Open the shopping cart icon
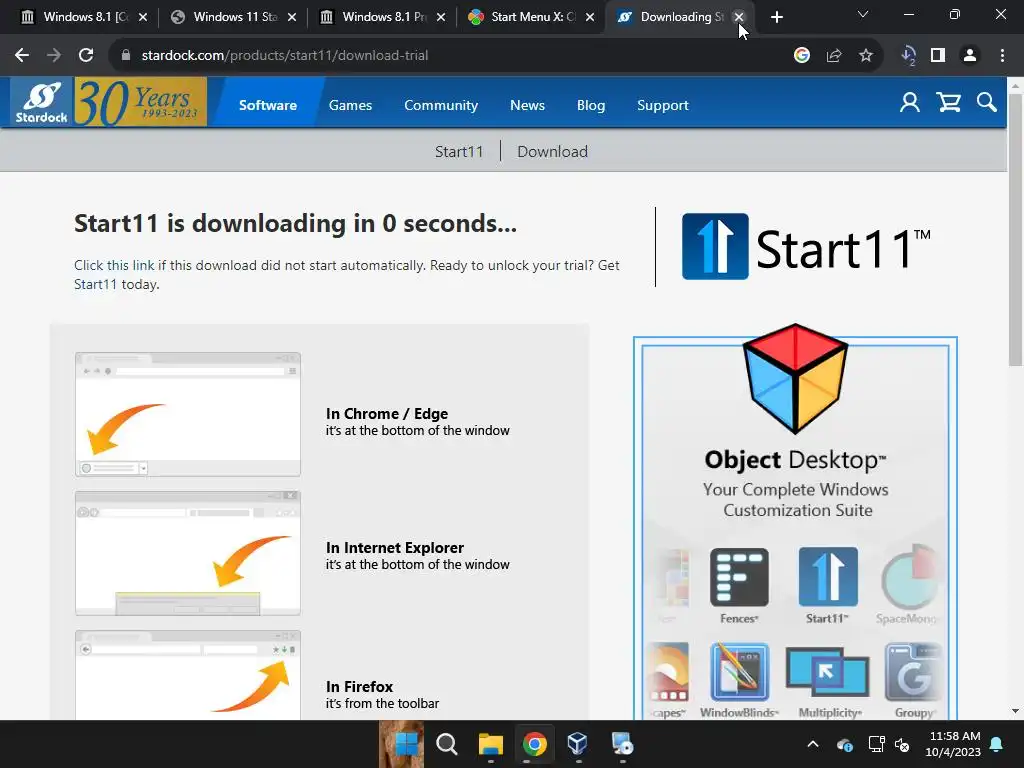 [x=948, y=103]
